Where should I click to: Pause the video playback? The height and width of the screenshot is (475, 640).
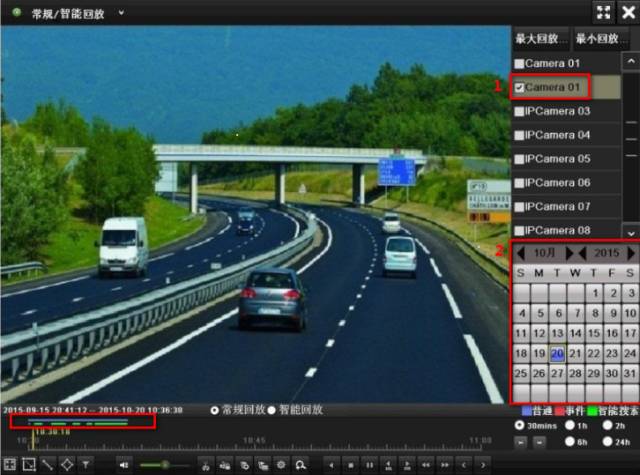pyautogui.click(x=369, y=465)
